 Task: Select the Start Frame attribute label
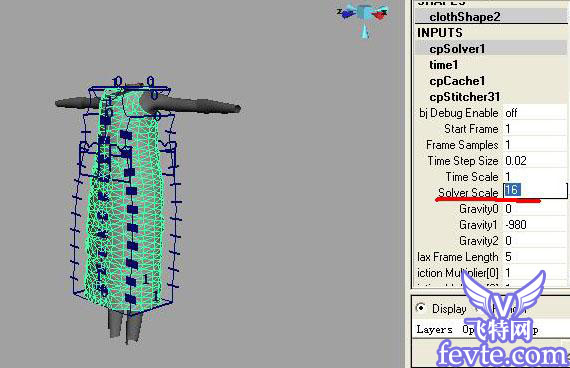[471, 129]
